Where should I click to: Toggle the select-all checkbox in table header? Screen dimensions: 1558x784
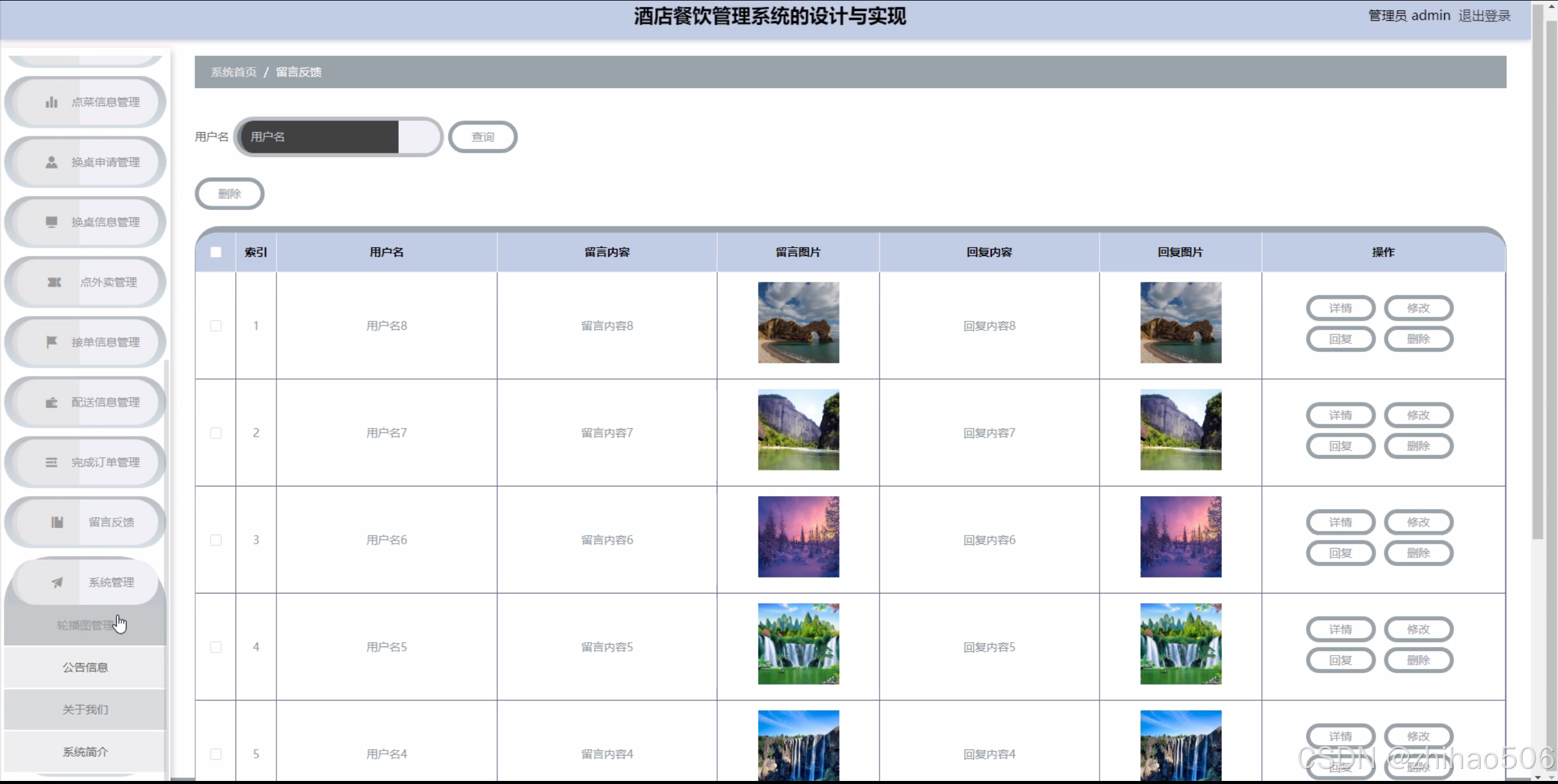(x=216, y=252)
